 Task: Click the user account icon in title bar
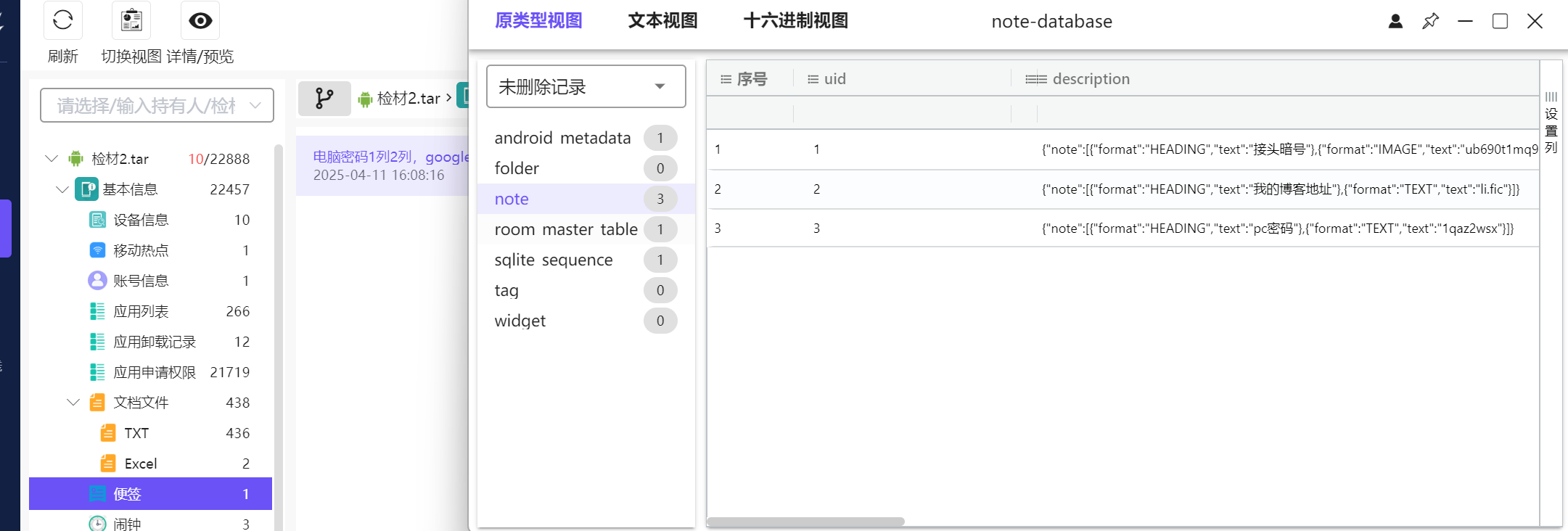pos(1395,21)
